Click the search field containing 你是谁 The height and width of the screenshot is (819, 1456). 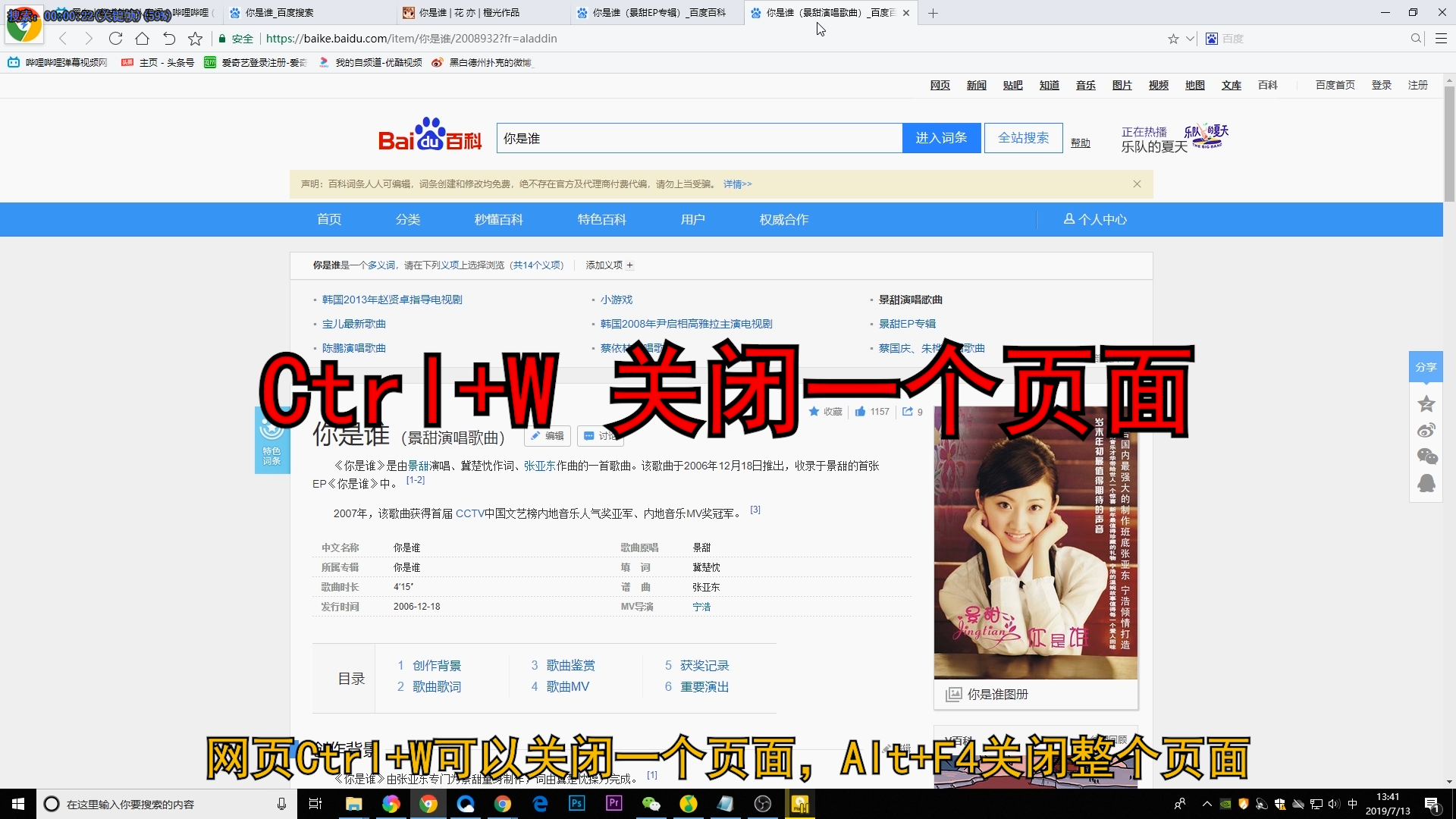tap(699, 138)
